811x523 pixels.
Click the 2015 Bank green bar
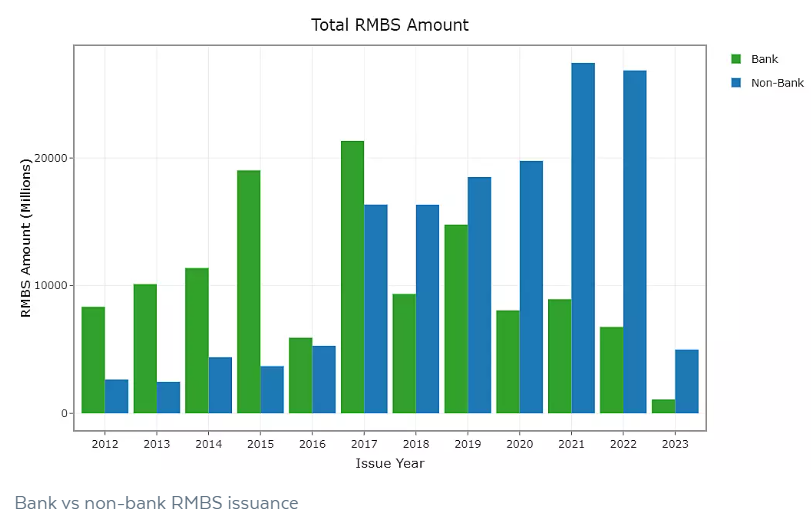click(x=248, y=291)
